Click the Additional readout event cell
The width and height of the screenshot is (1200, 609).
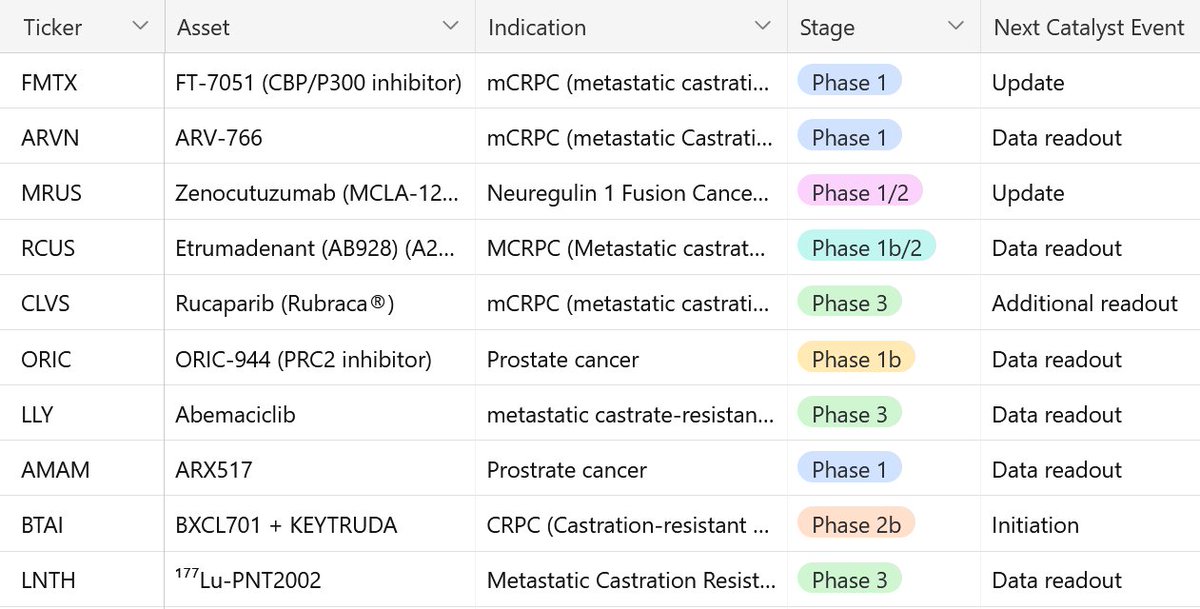(1090, 303)
